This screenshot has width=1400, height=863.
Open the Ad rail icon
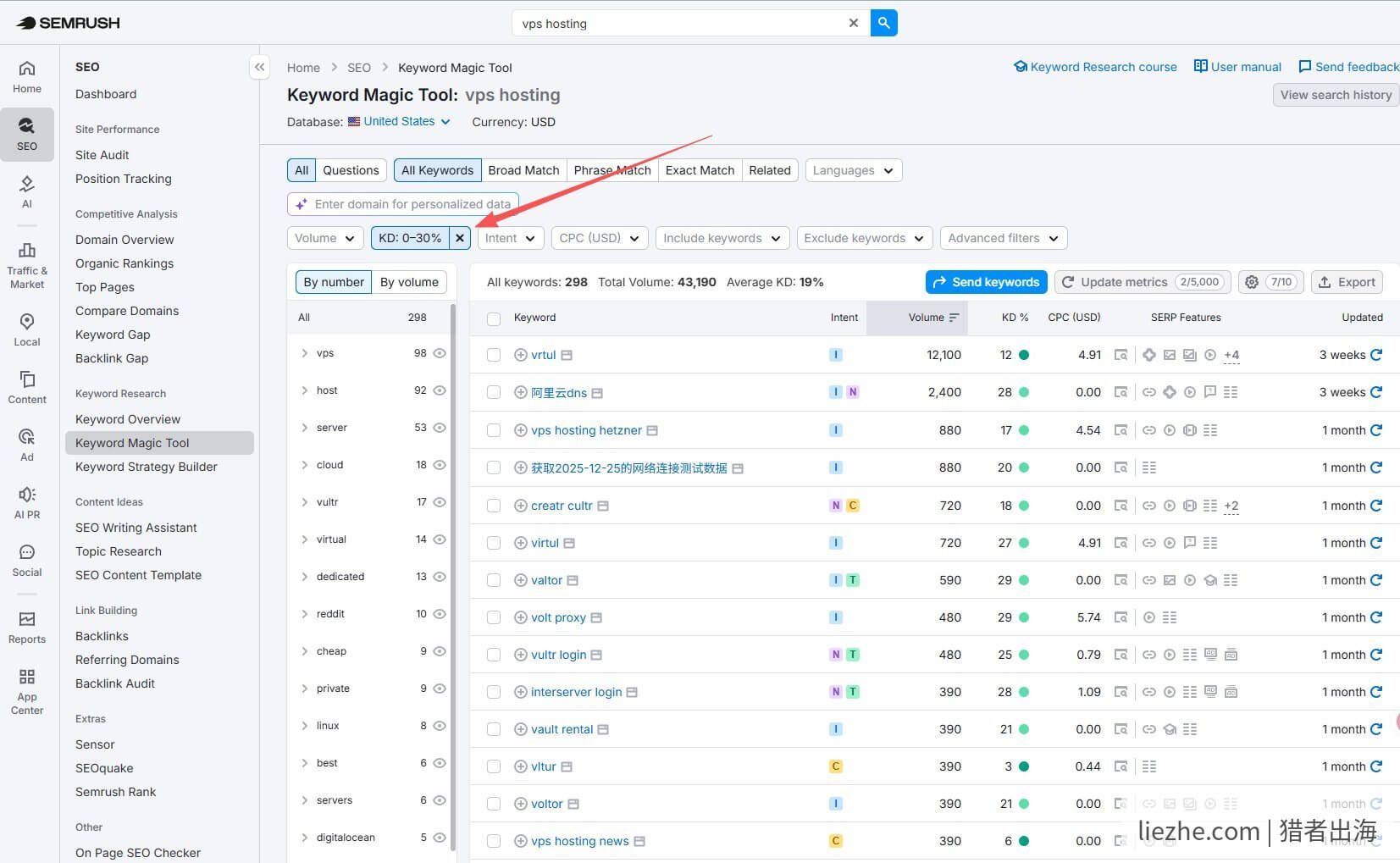tap(27, 445)
